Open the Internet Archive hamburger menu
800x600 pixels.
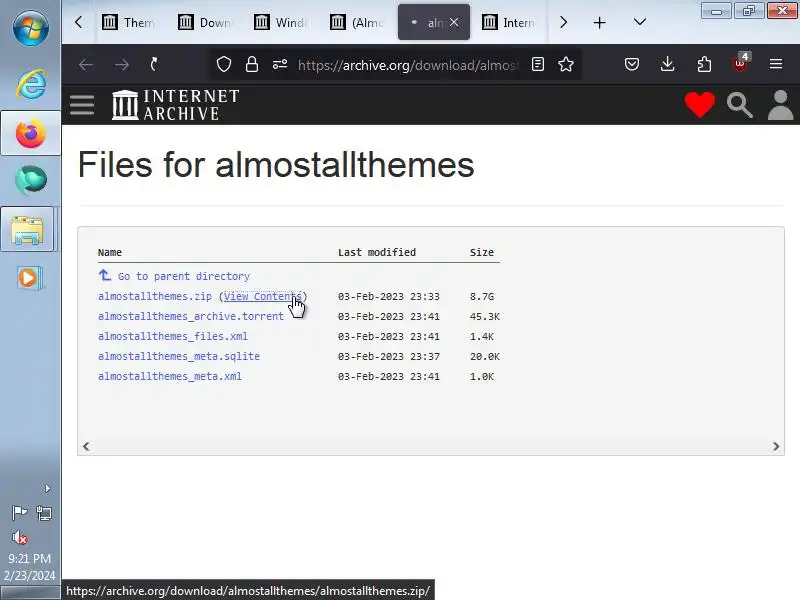pos(82,105)
